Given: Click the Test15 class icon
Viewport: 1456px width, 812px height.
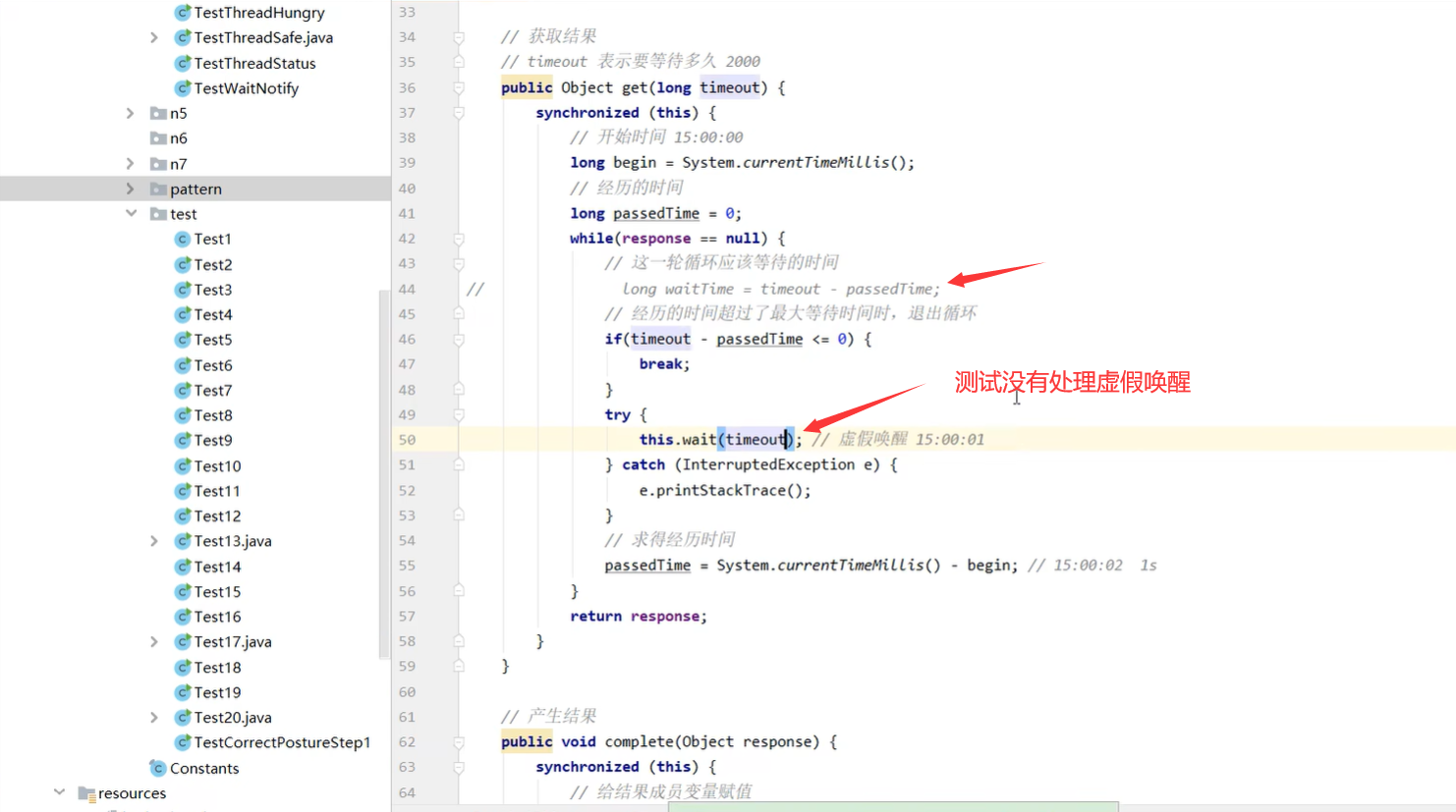Looking at the screenshot, I should coord(183,591).
